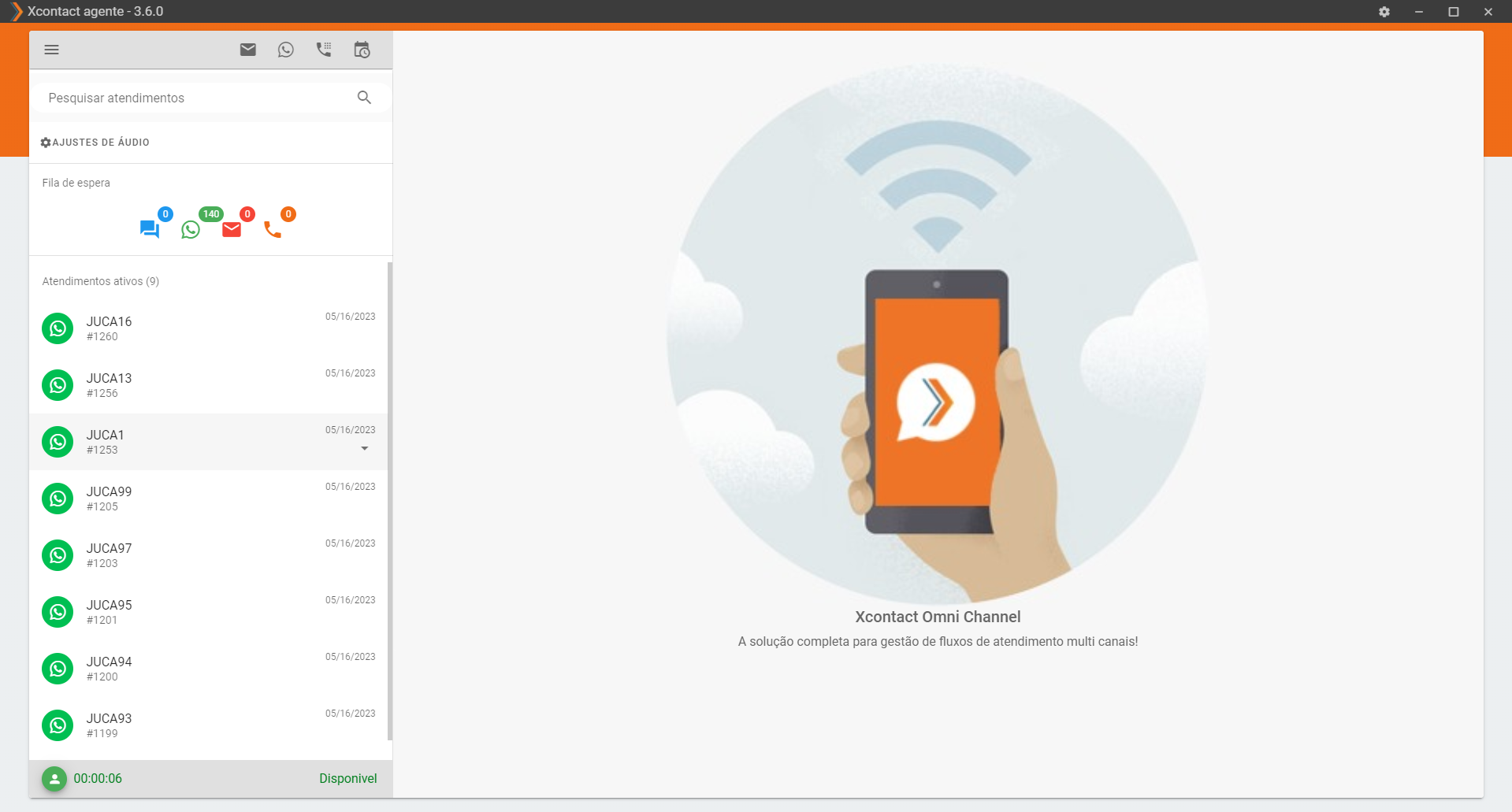1512x812 pixels.
Task: Open the calendar schedule icon
Action: pos(362,50)
